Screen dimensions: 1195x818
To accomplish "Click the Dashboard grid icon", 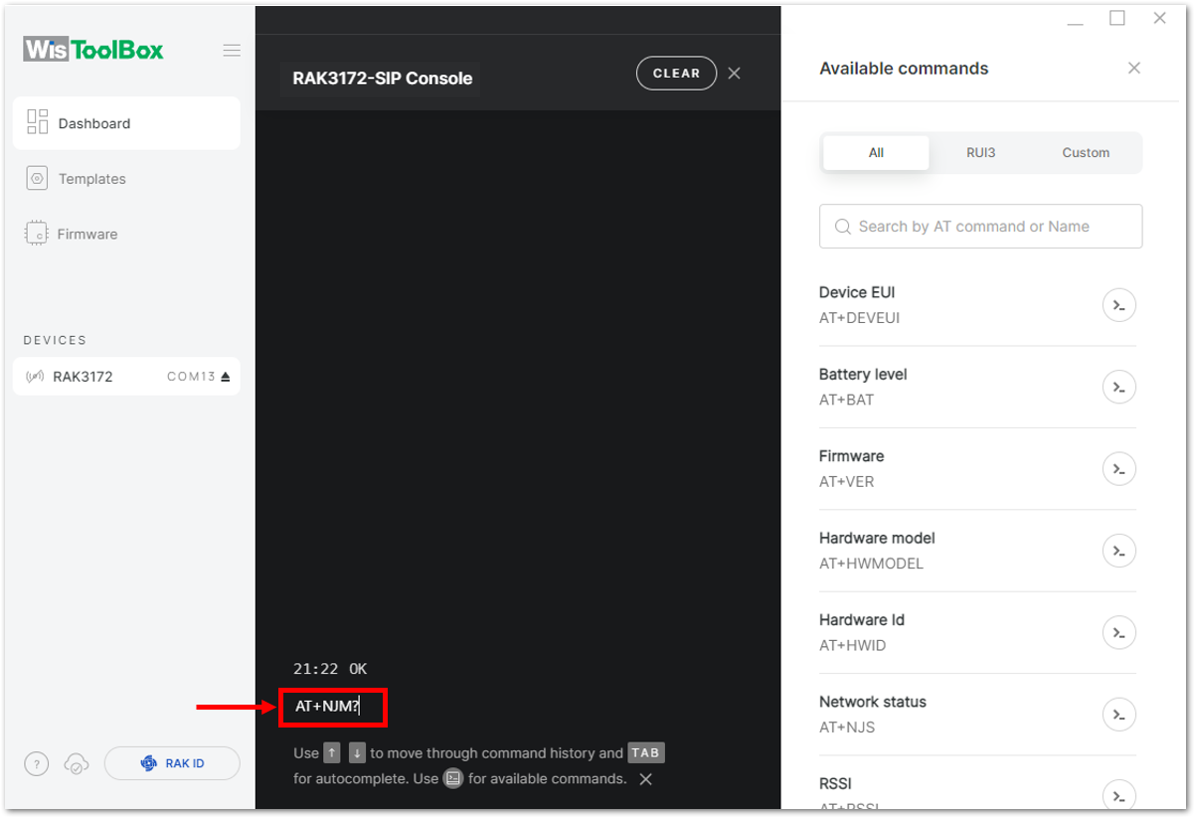I will [37, 122].
